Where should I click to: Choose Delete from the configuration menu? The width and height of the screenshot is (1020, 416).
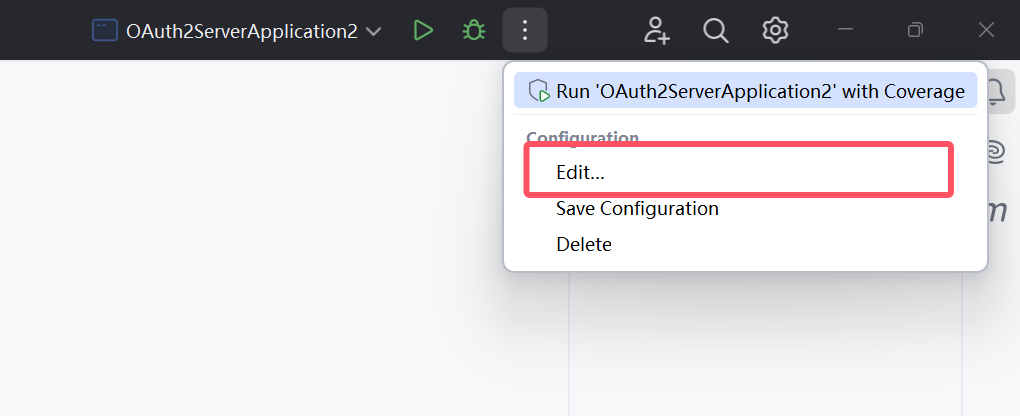[x=584, y=244]
